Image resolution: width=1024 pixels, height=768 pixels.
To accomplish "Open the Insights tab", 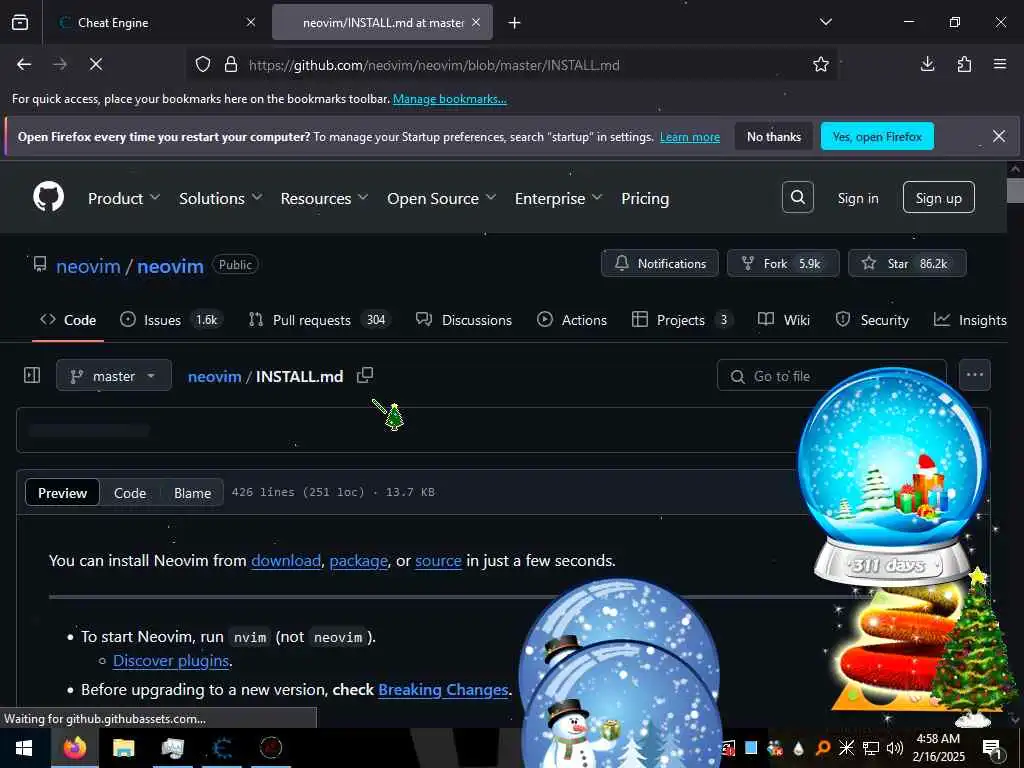I will pyautogui.click(x=970, y=320).
